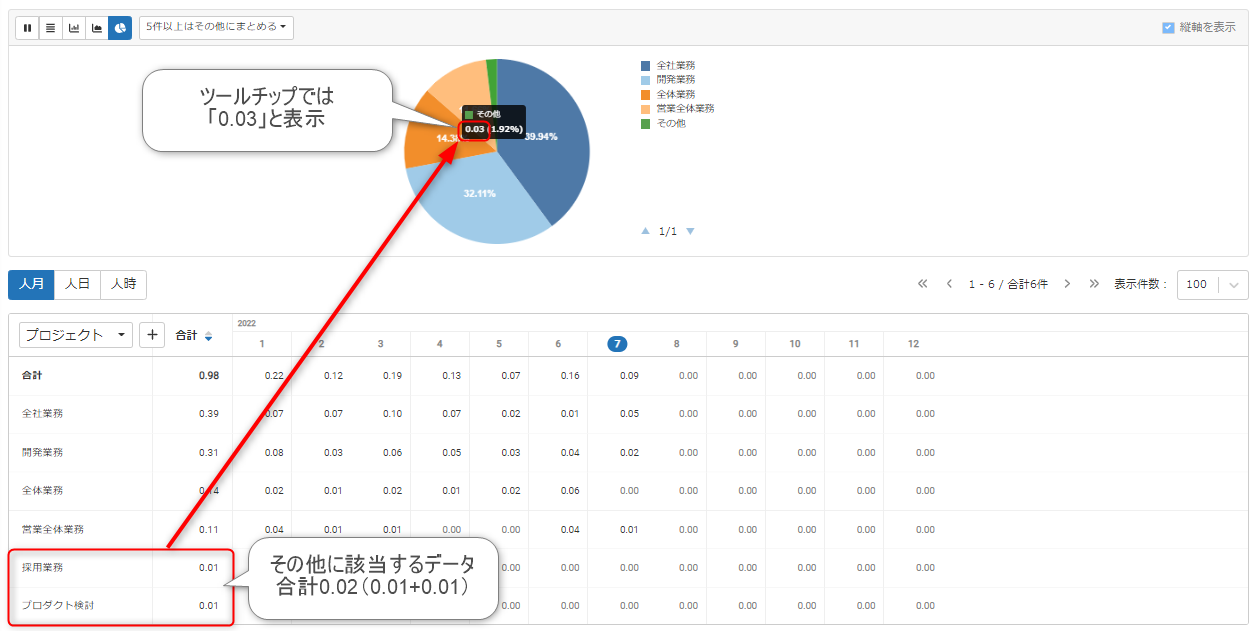Select month 6 column header
Image resolution: width=1255 pixels, height=631 pixels.
click(x=558, y=344)
